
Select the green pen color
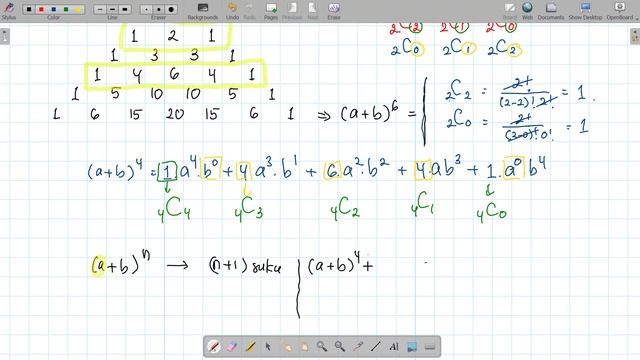click(66, 9)
